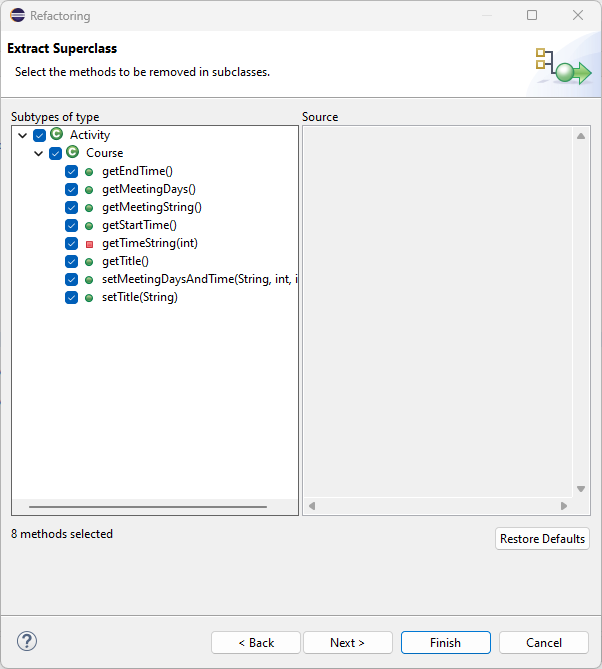Screen dimensions: 602x669
Task: Select the getTimeString(int) tree row
Action: 150,243
